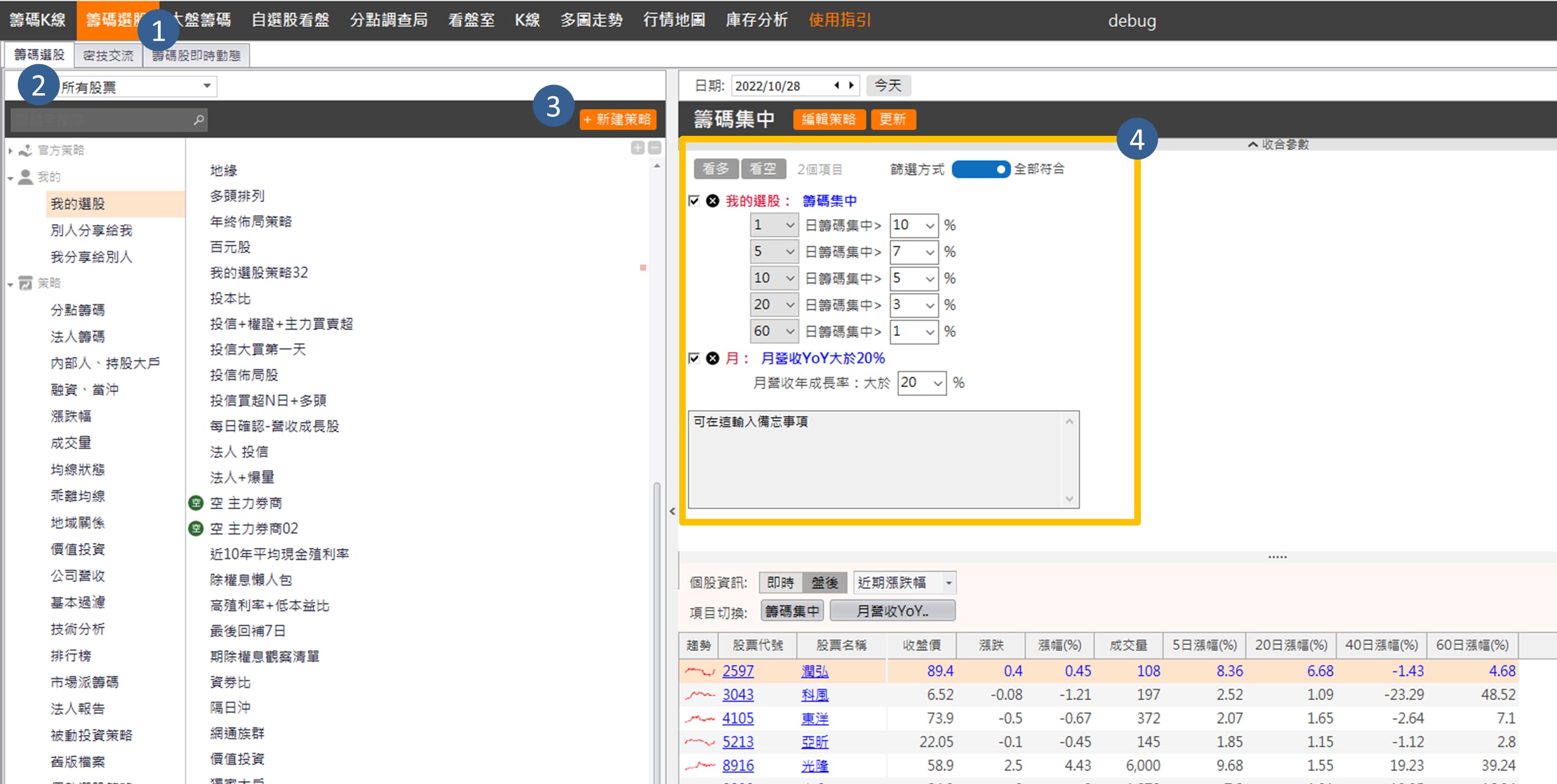1557x784 pixels.
Task: Click previous date arrow next to 2022/10/28
Action: [836, 85]
